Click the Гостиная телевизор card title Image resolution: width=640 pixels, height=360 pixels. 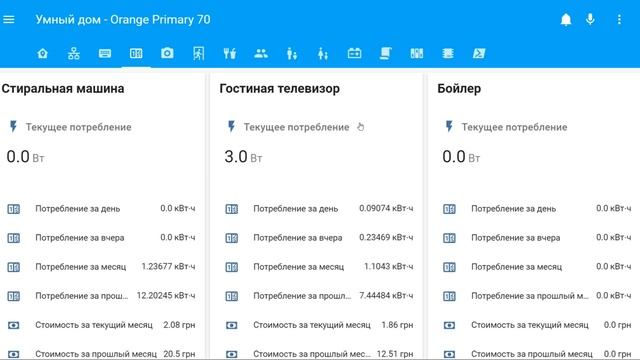279,89
